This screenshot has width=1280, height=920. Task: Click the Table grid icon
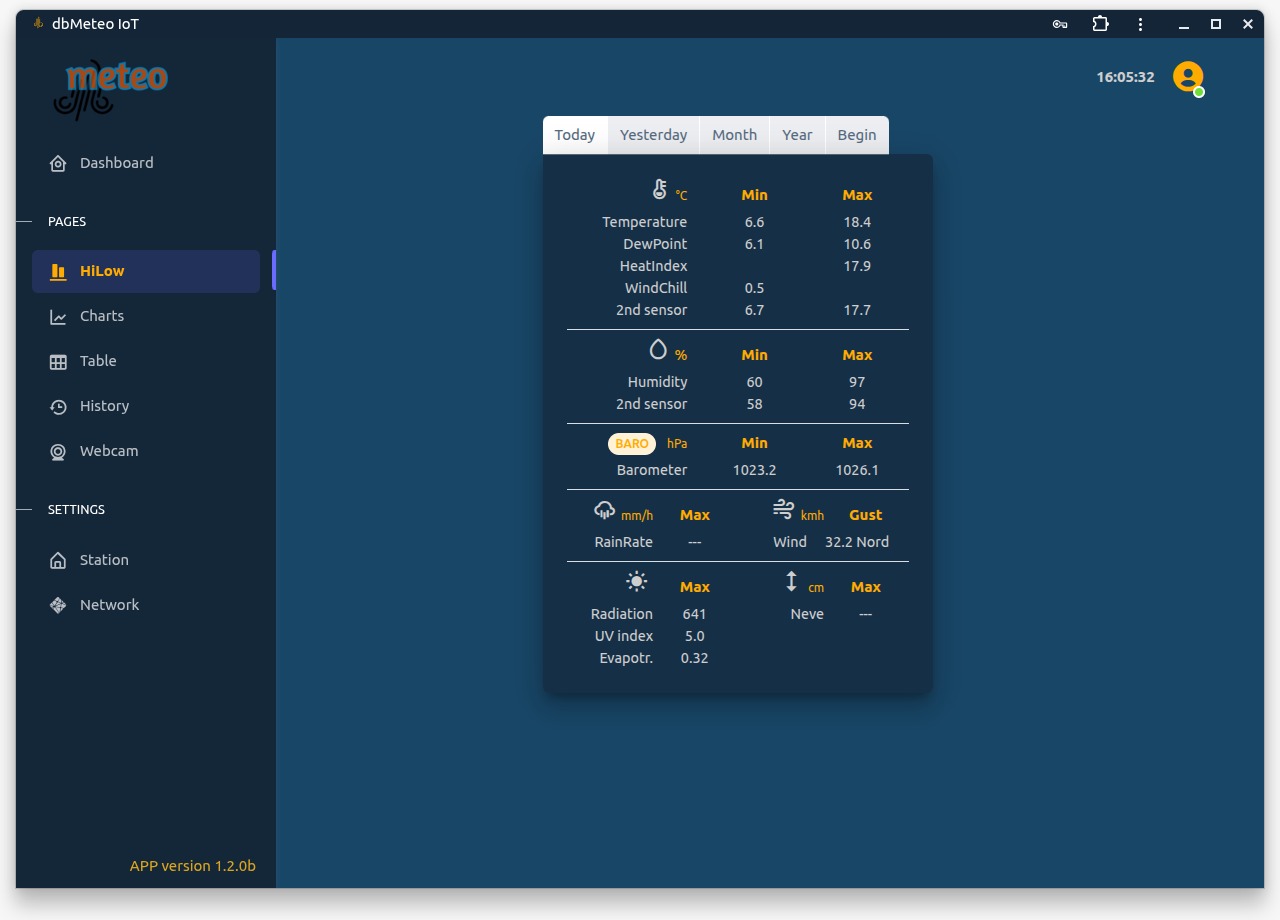[58, 361]
